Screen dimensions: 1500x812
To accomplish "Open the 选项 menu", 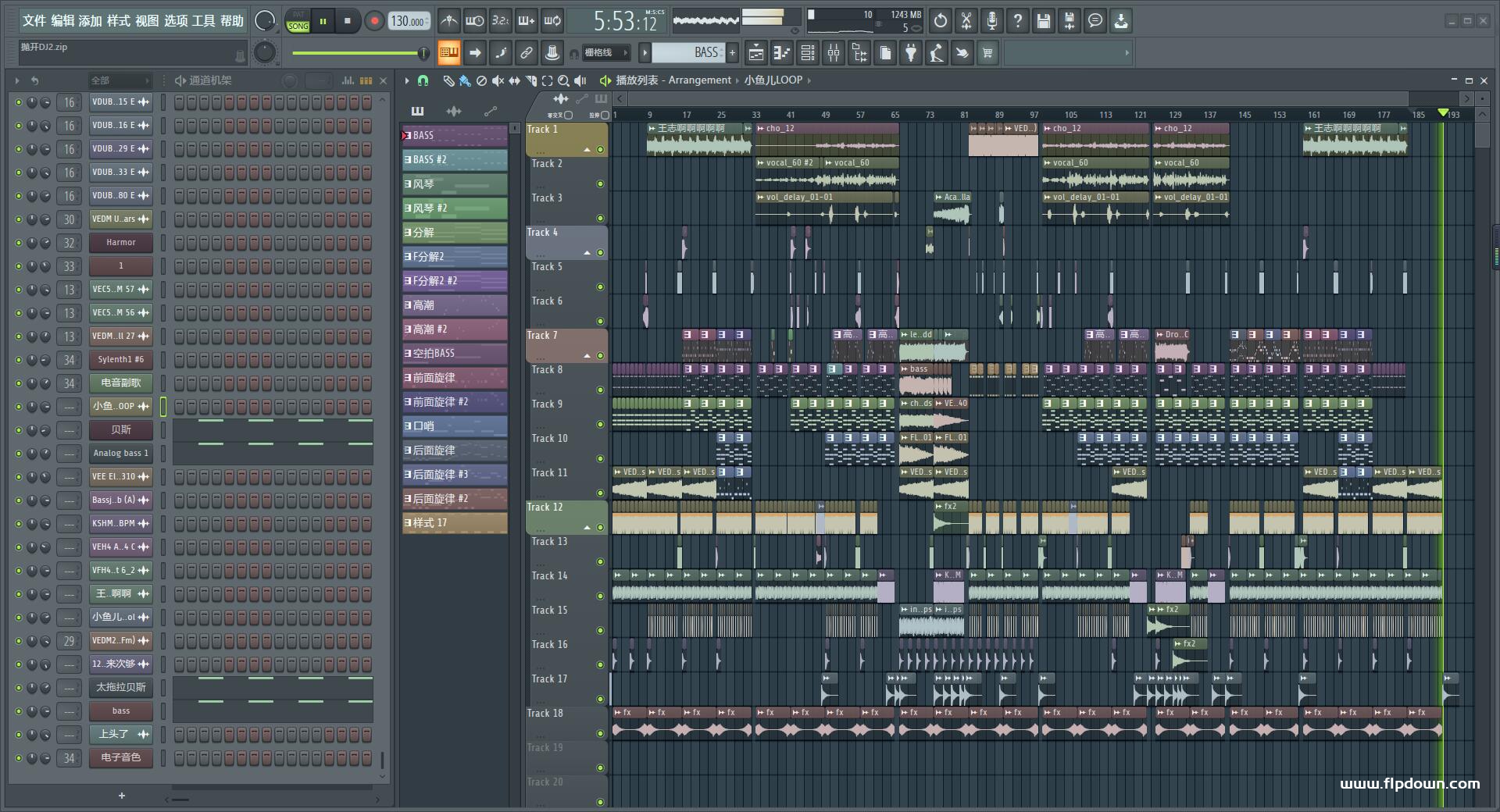I will (x=176, y=21).
